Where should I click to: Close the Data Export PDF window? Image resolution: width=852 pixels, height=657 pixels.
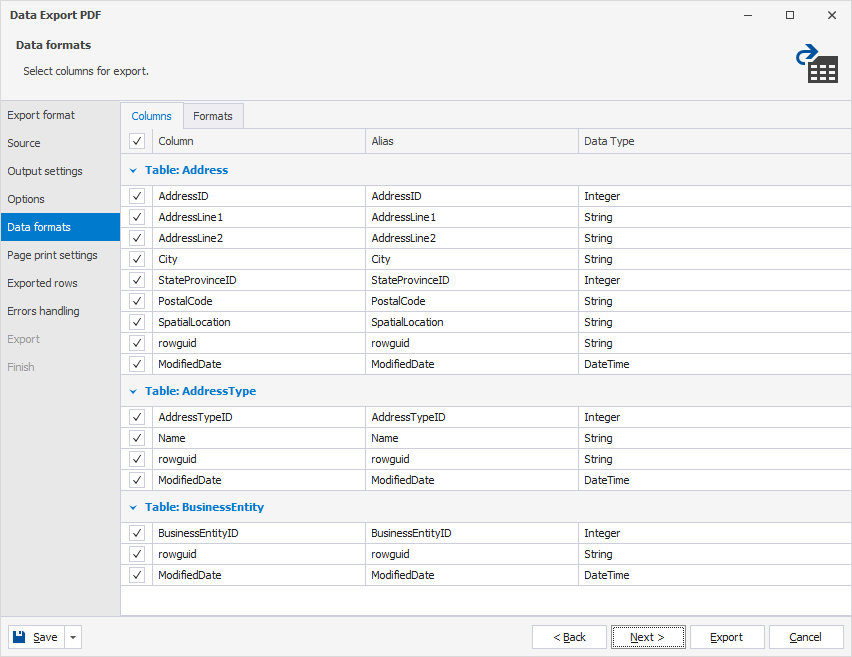point(832,15)
